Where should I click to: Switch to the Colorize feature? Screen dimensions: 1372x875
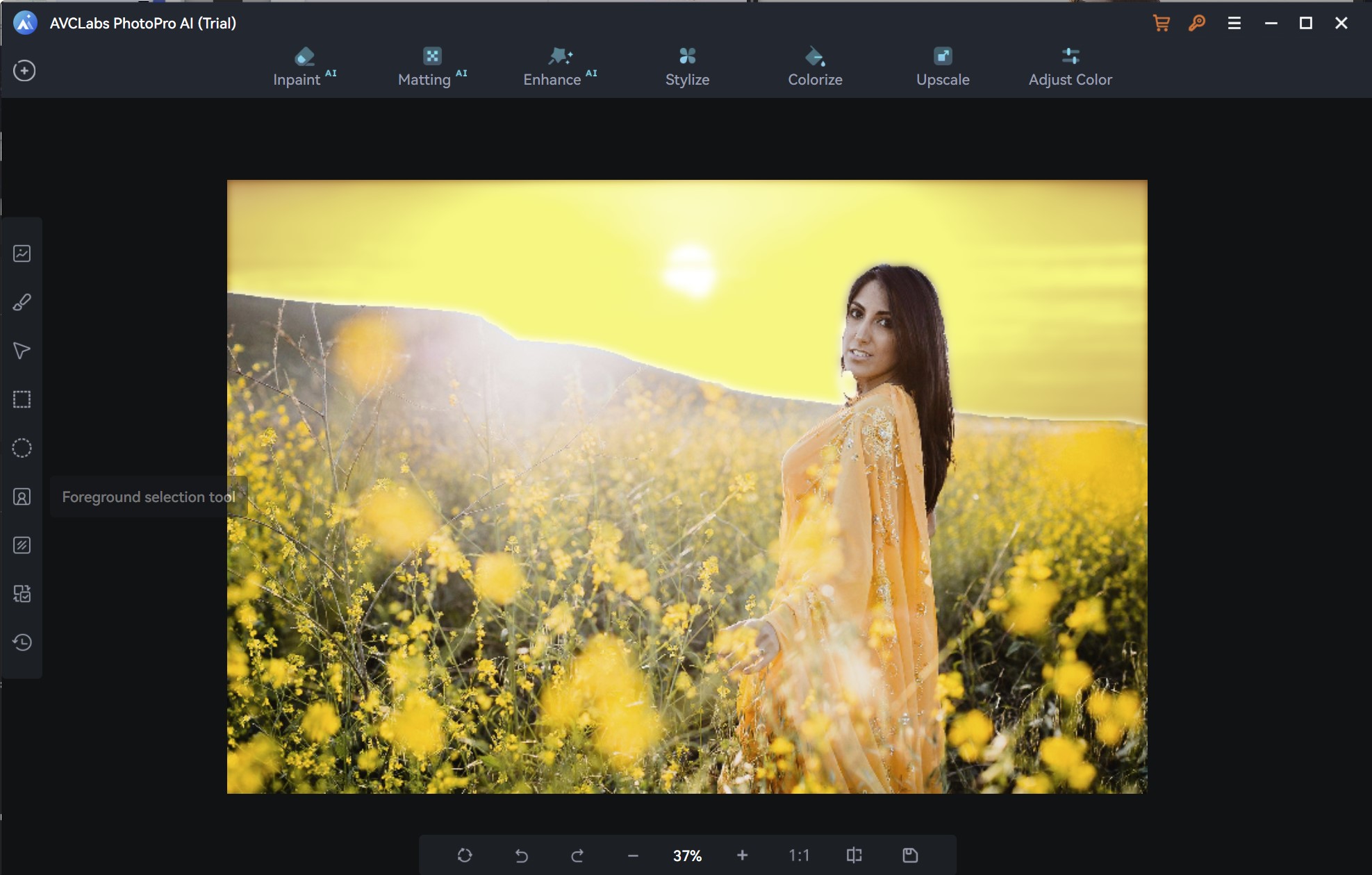[x=814, y=67]
